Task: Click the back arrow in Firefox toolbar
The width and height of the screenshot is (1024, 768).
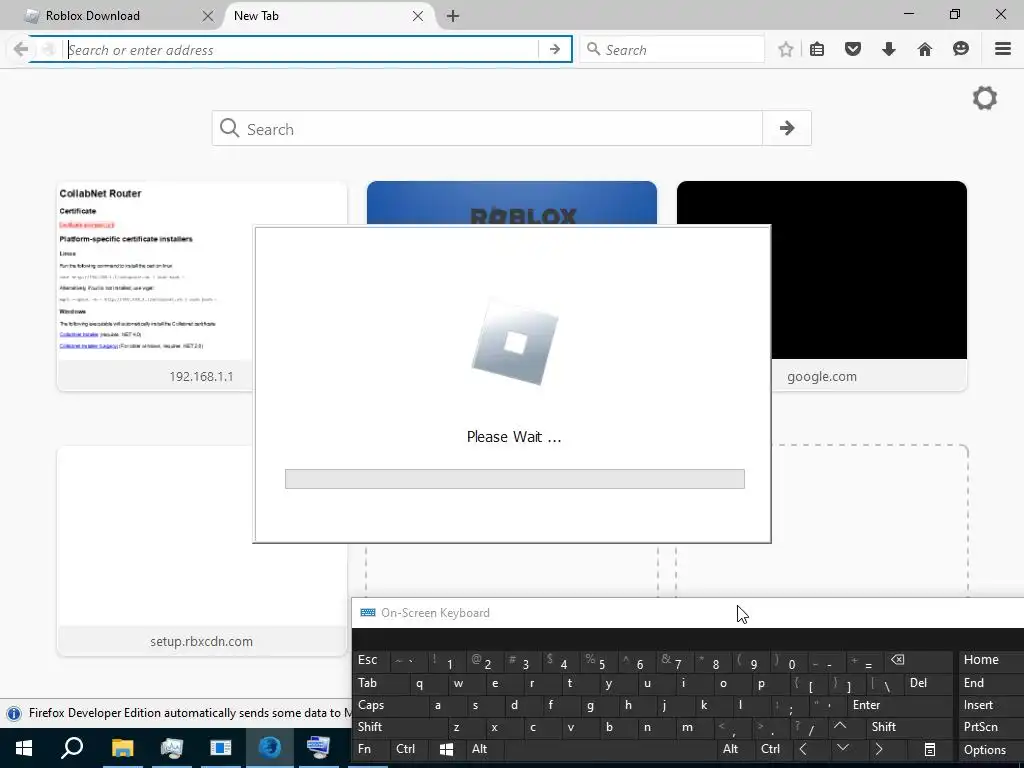Action: pyautogui.click(x=21, y=49)
